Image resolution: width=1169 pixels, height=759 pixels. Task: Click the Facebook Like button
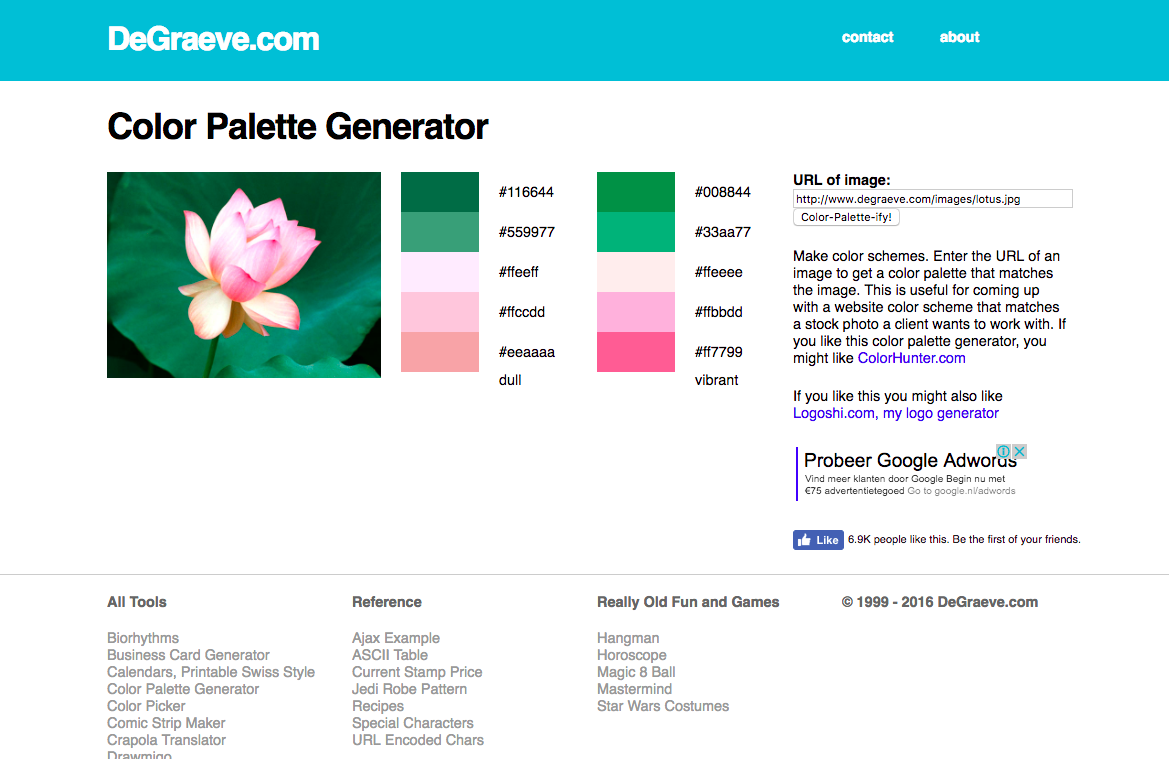pos(819,540)
